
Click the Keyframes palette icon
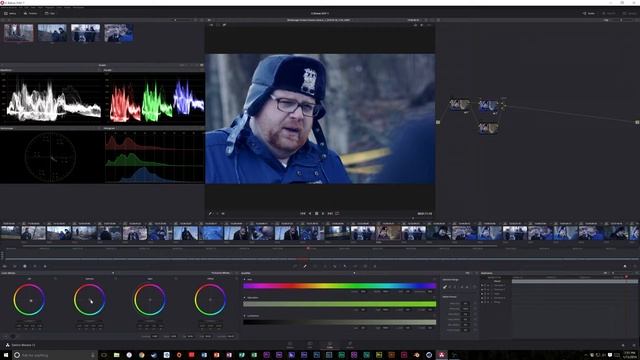[625, 267]
